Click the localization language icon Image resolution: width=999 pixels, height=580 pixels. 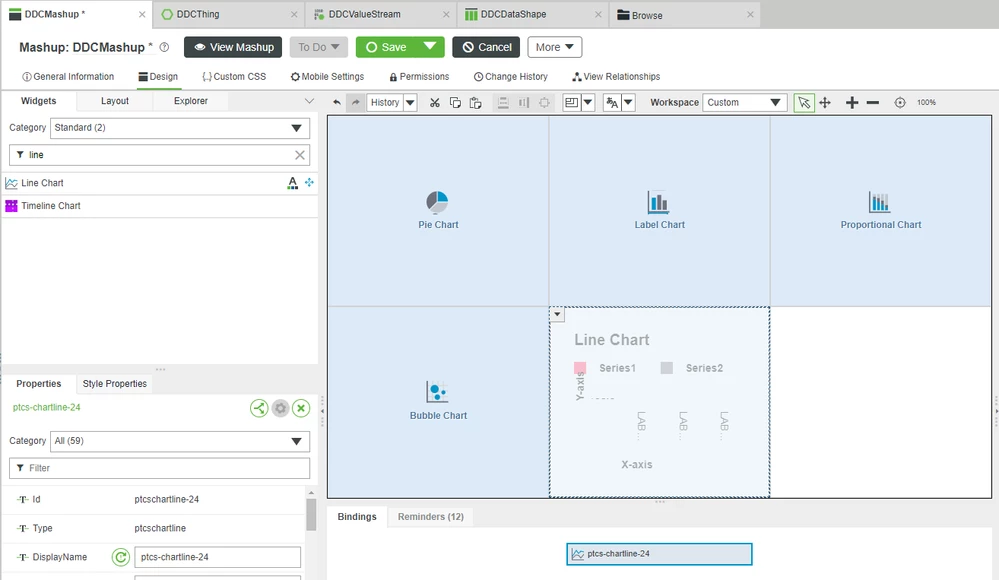(x=612, y=102)
